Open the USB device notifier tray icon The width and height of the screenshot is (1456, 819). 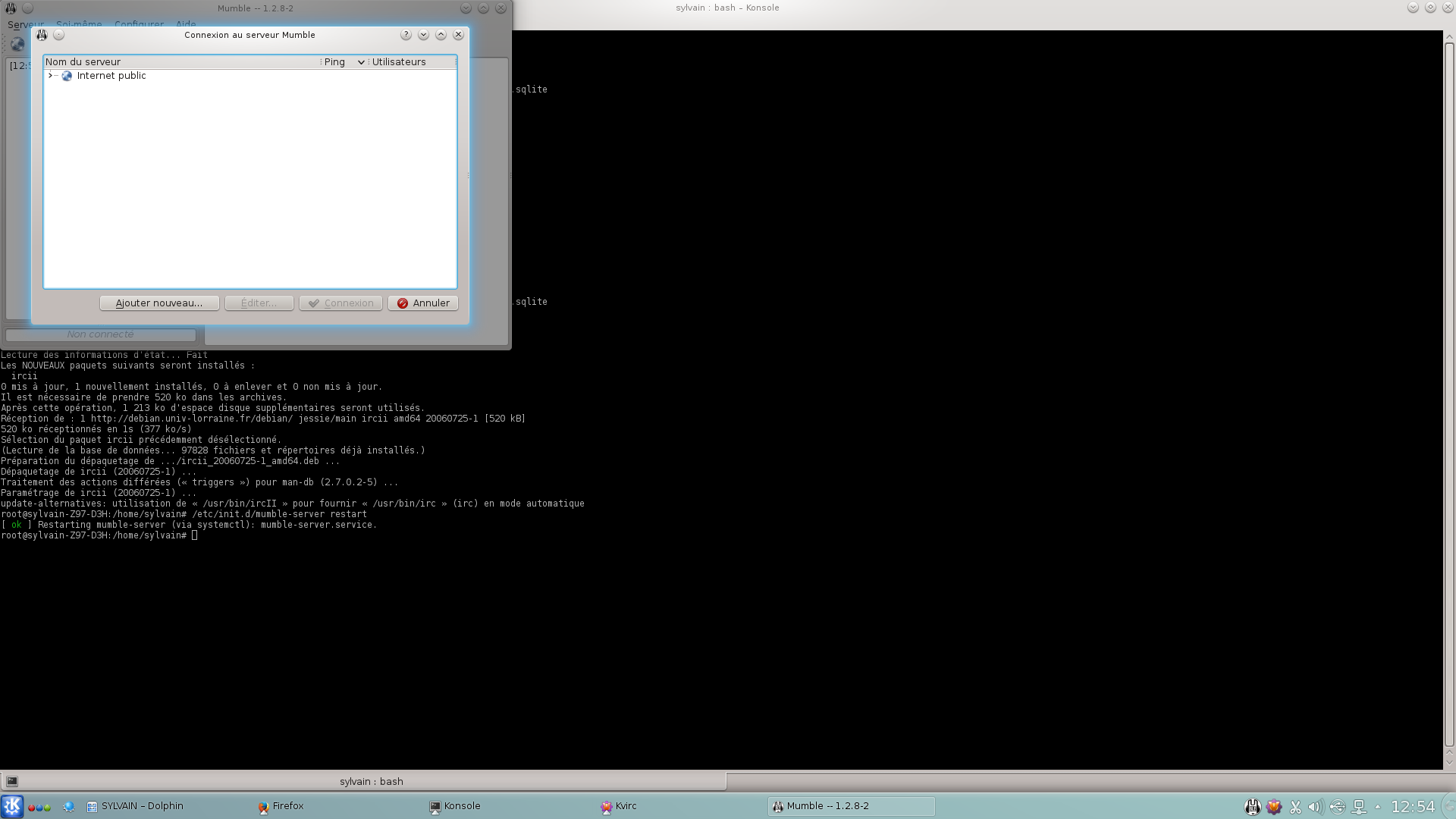(1338, 807)
